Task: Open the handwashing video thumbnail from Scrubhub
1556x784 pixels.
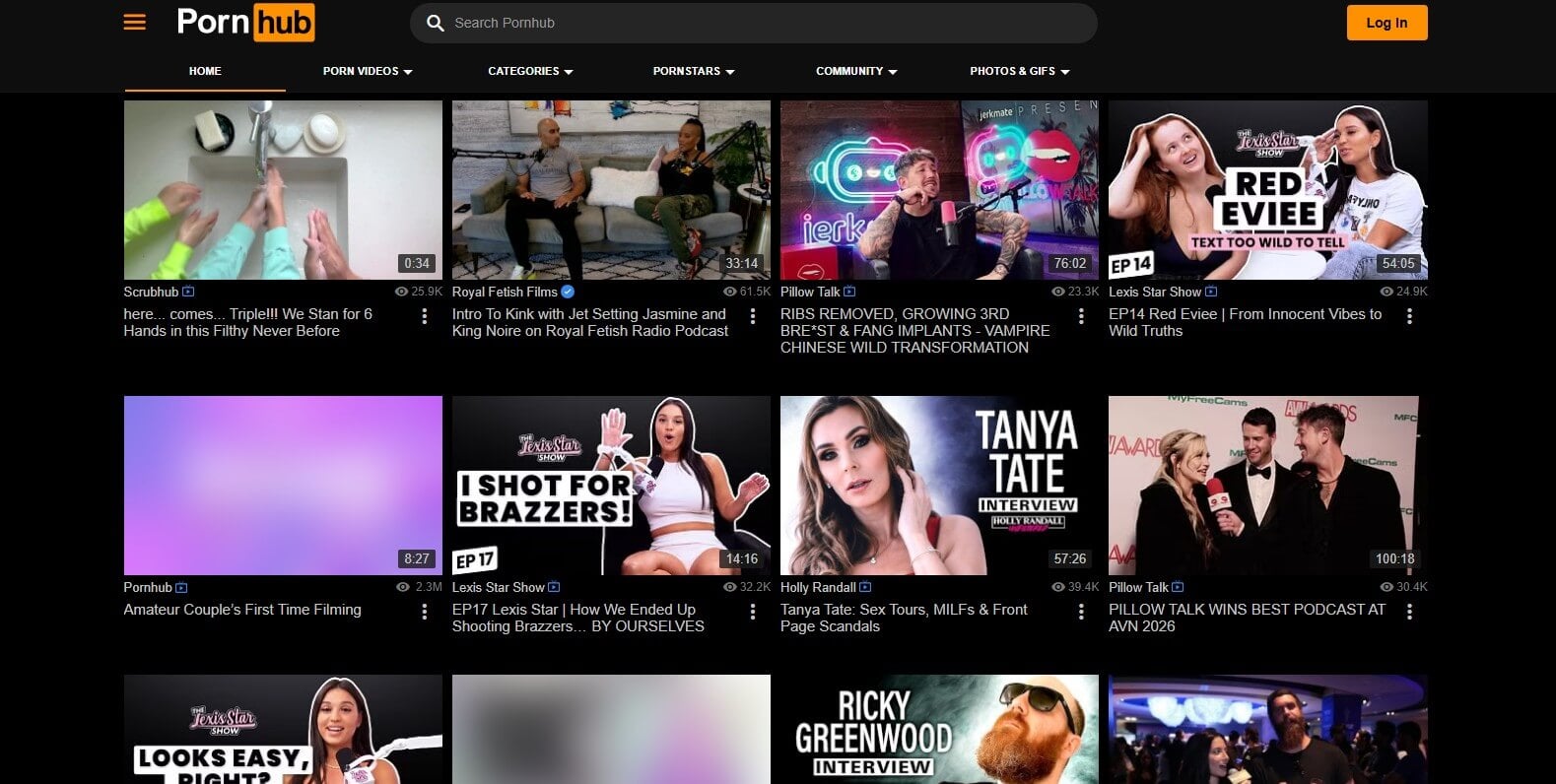Action: [x=283, y=190]
